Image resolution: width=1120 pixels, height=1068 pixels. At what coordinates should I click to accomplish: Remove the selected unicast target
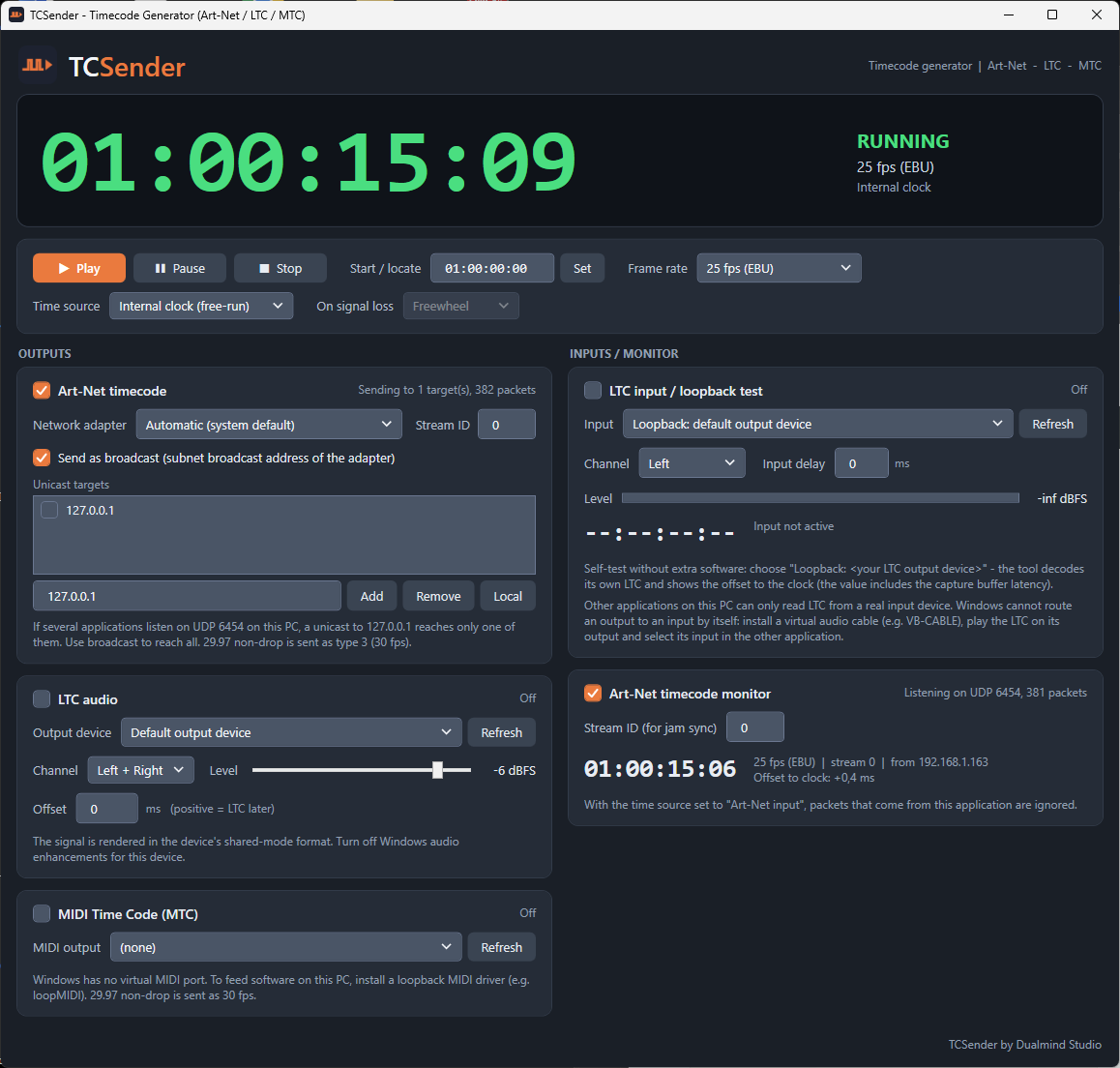tap(438, 596)
